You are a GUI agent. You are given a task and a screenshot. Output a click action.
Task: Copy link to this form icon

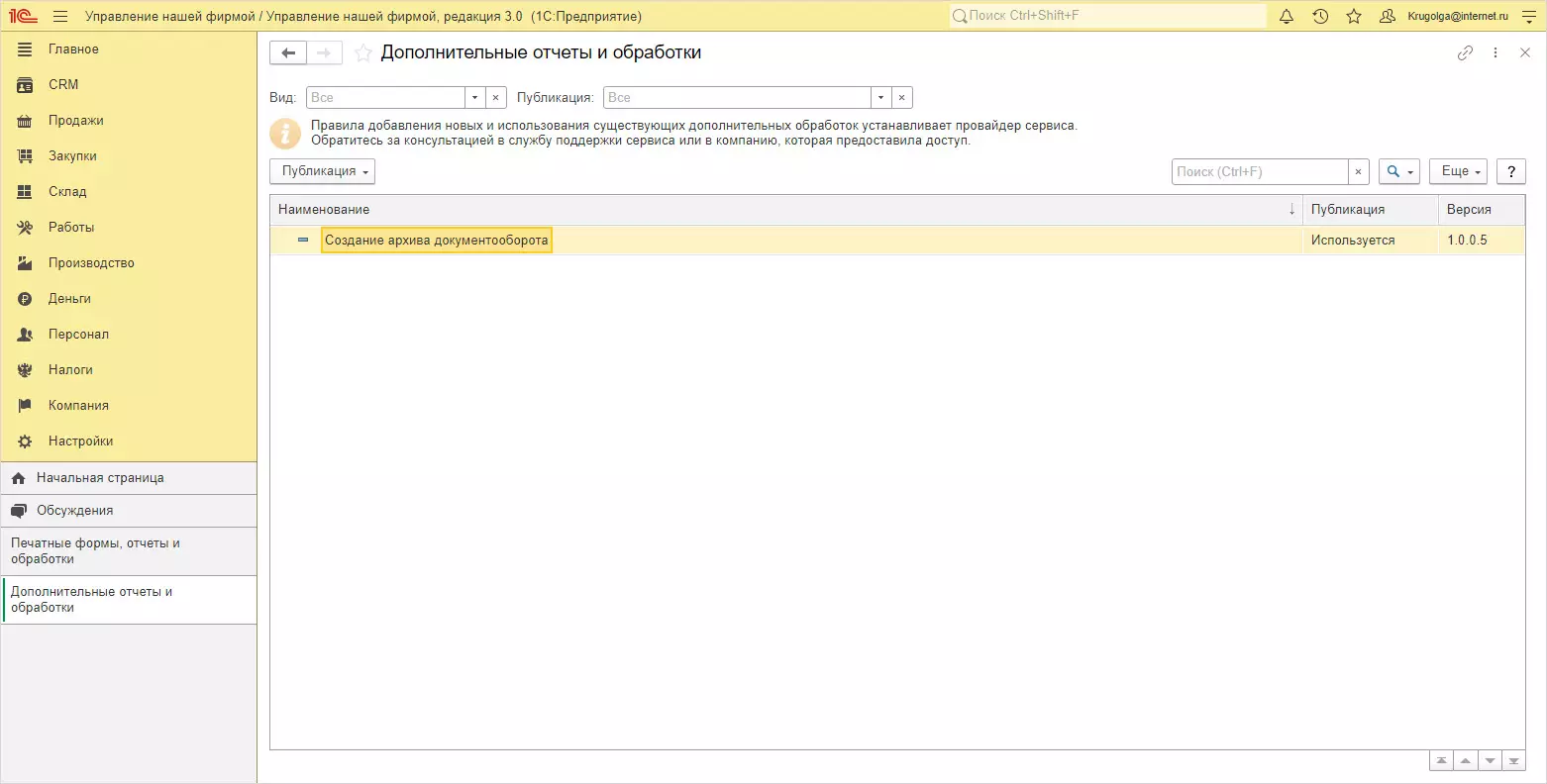[1466, 53]
